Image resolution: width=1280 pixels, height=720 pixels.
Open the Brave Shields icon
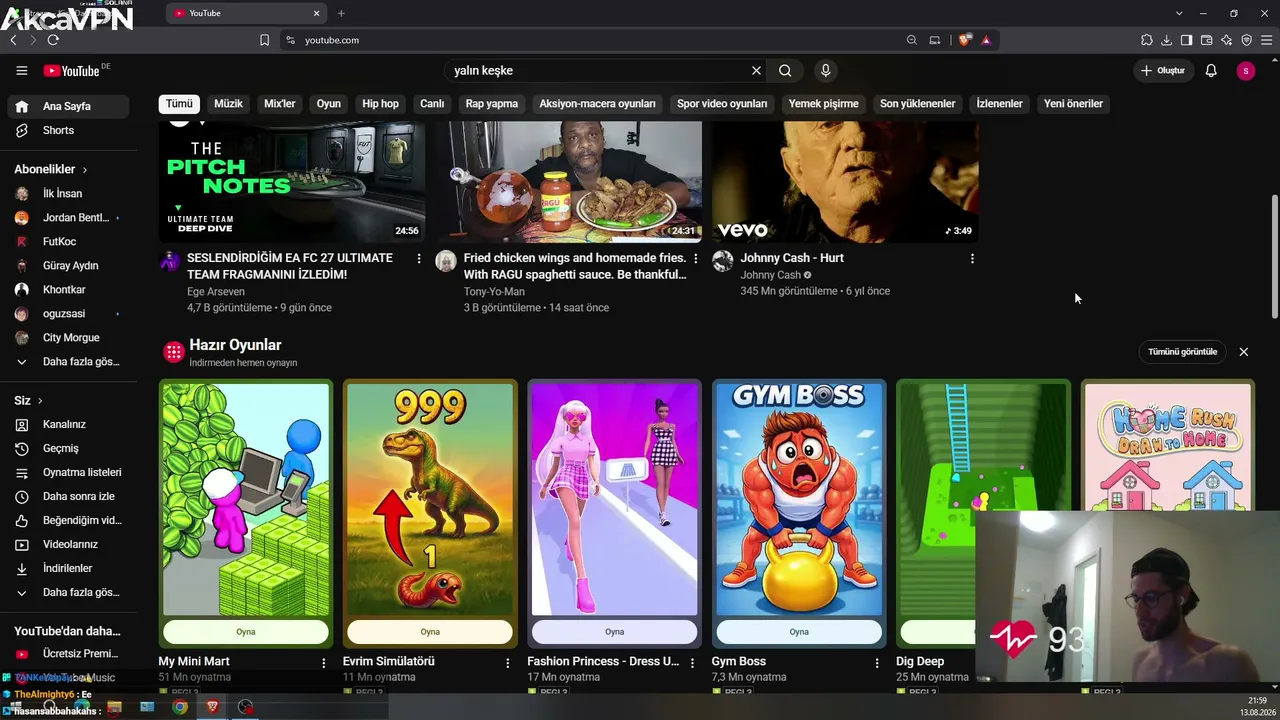(x=964, y=40)
